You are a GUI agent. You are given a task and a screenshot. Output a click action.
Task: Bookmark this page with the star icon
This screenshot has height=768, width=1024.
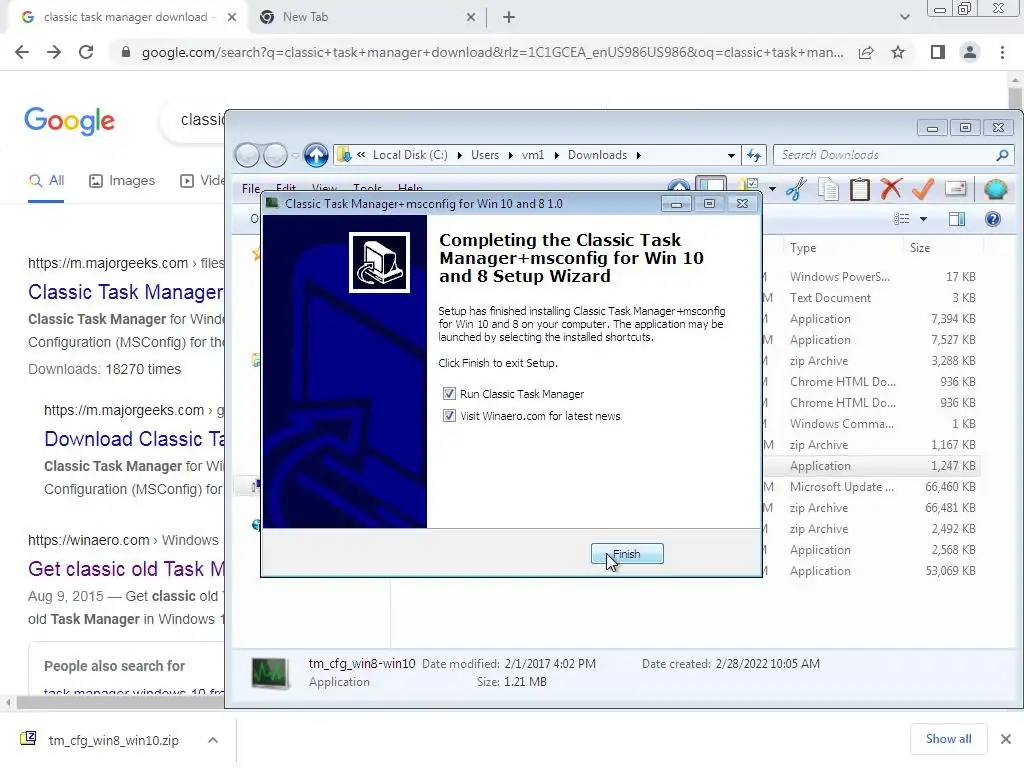click(898, 52)
